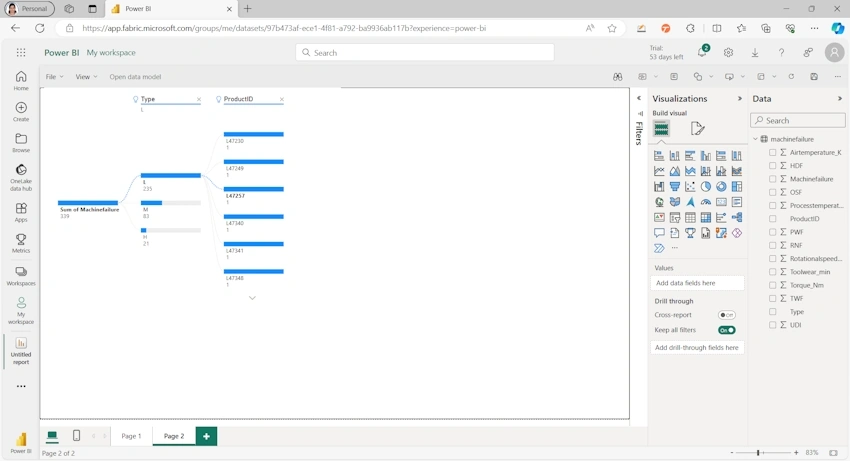Open OneLake data hub in sidebar
The image size is (850, 461).
(21, 177)
